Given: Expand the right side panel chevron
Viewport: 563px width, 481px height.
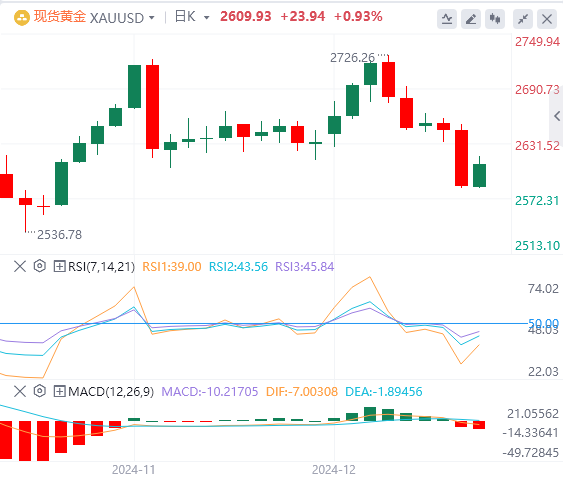Looking at the screenshot, I should [557, 116].
